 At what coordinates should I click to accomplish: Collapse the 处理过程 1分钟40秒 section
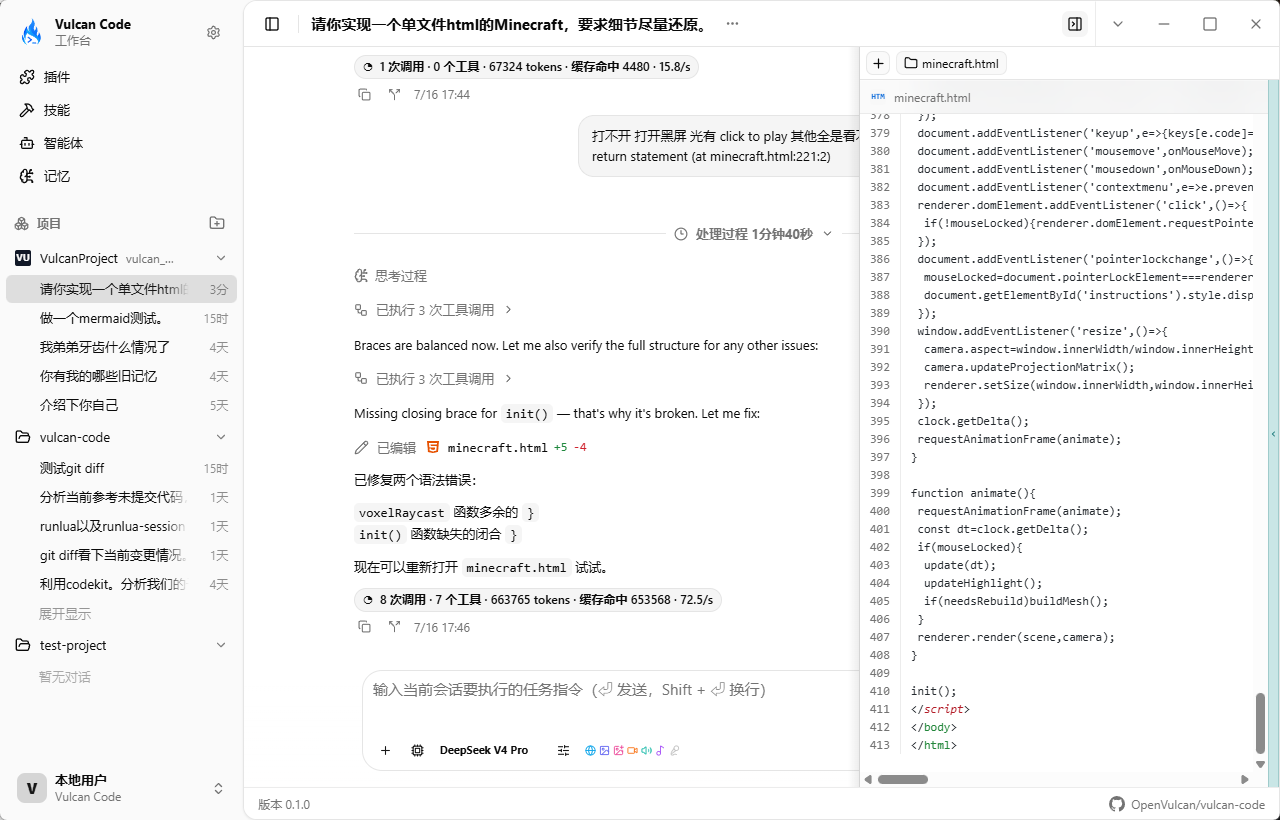pyautogui.click(x=756, y=234)
